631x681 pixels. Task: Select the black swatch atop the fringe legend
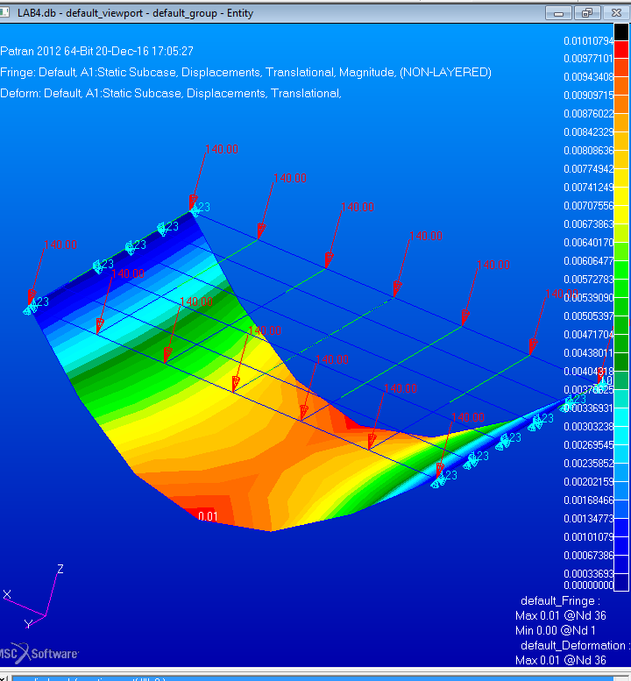pos(621,32)
